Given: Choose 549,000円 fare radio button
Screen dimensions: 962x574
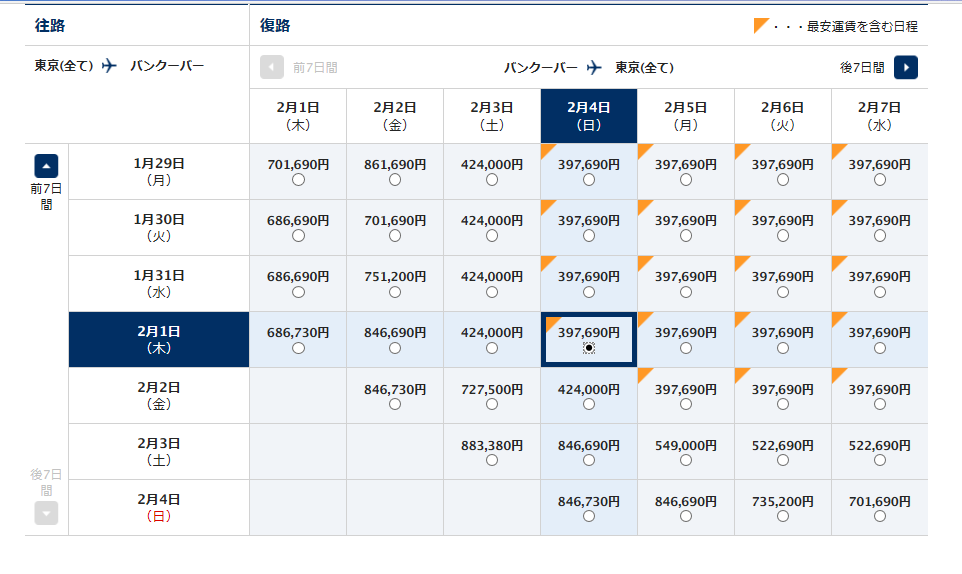Looking at the screenshot, I should [x=686, y=461].
